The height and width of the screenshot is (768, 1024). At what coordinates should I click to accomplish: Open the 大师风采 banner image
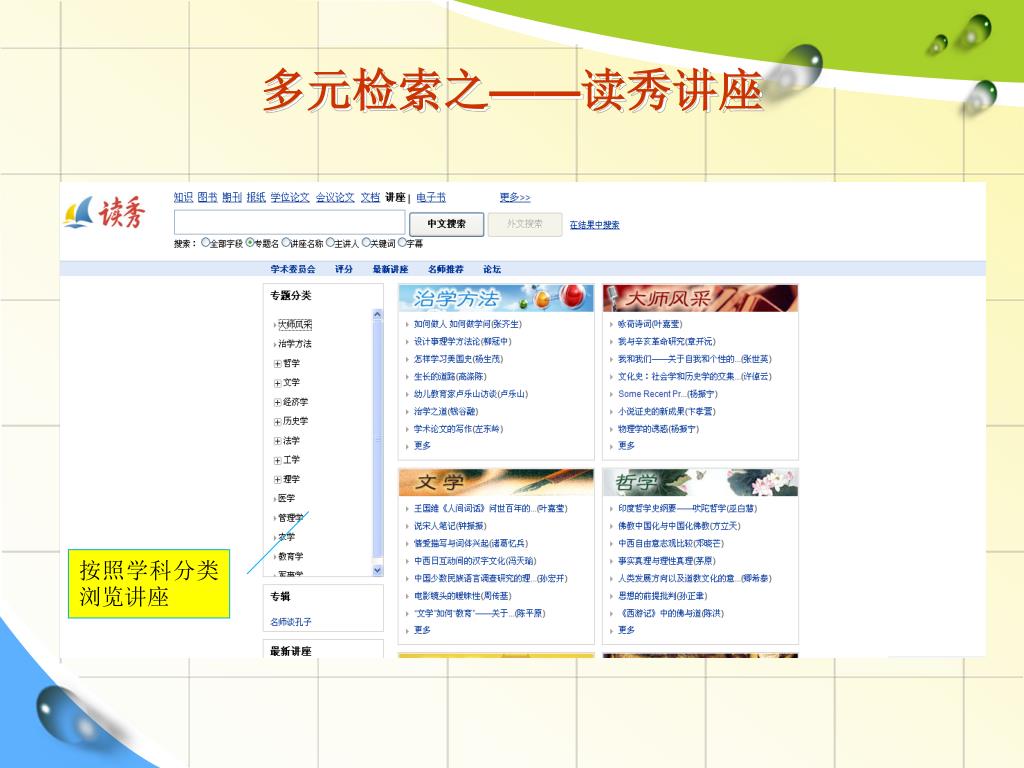point(700,298)
